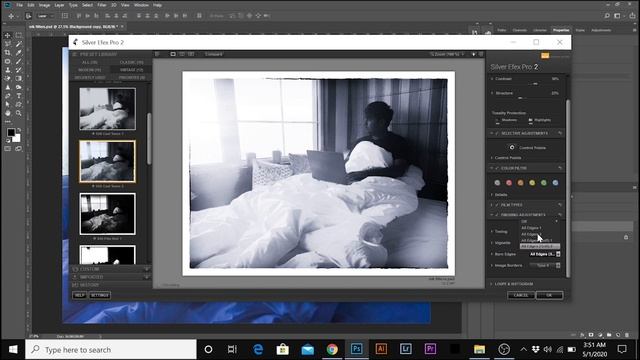Open Photoshop search icon in options bar

pyautogui.click(x=607, y=16)
